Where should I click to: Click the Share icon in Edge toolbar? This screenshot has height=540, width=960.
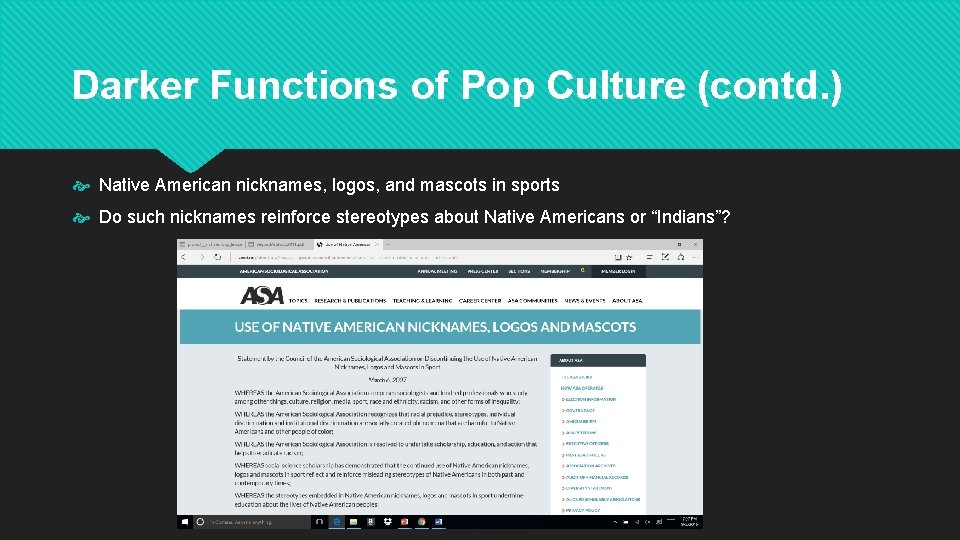[680, 257]
